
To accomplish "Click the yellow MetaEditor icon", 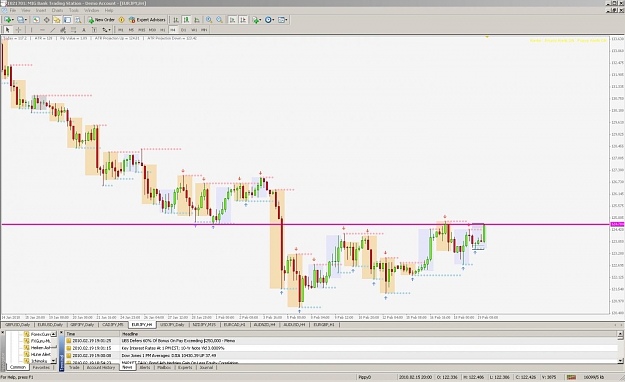I will point(121,20).
